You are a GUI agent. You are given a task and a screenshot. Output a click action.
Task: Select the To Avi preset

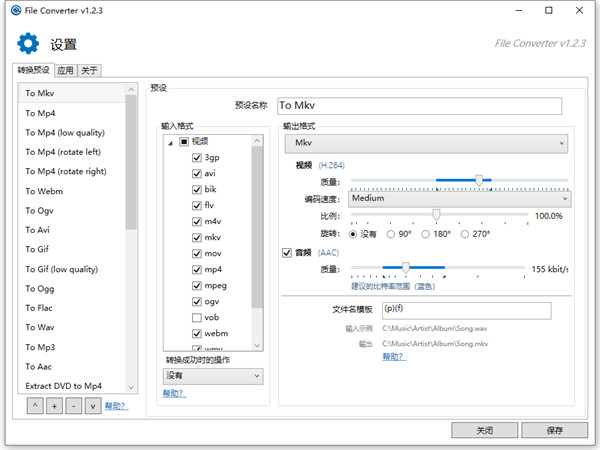(72, 230)
